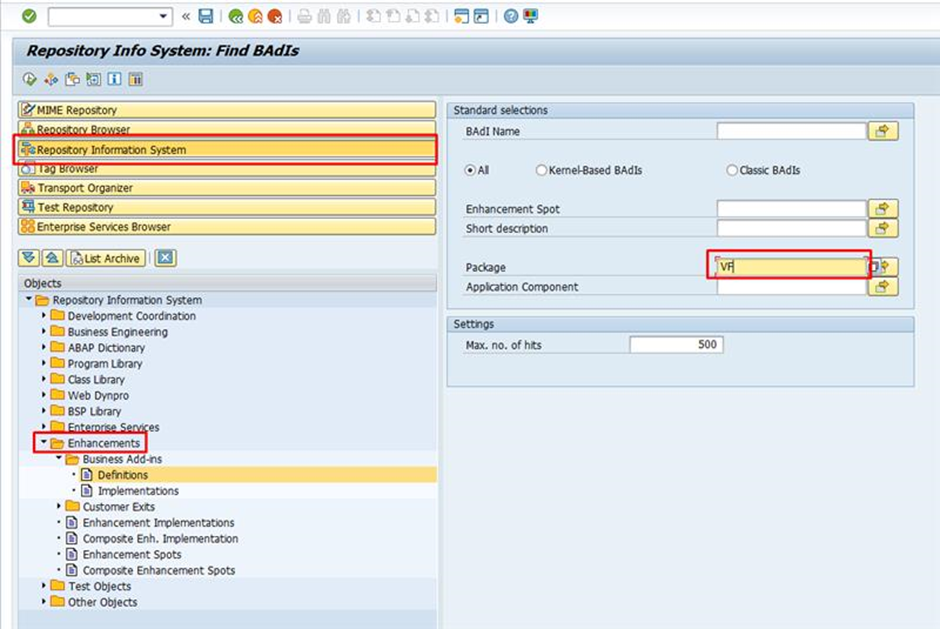This screenshot has width=940, height=629.
Task: Click the BAdI Name input field
Action: pos(791,131)
